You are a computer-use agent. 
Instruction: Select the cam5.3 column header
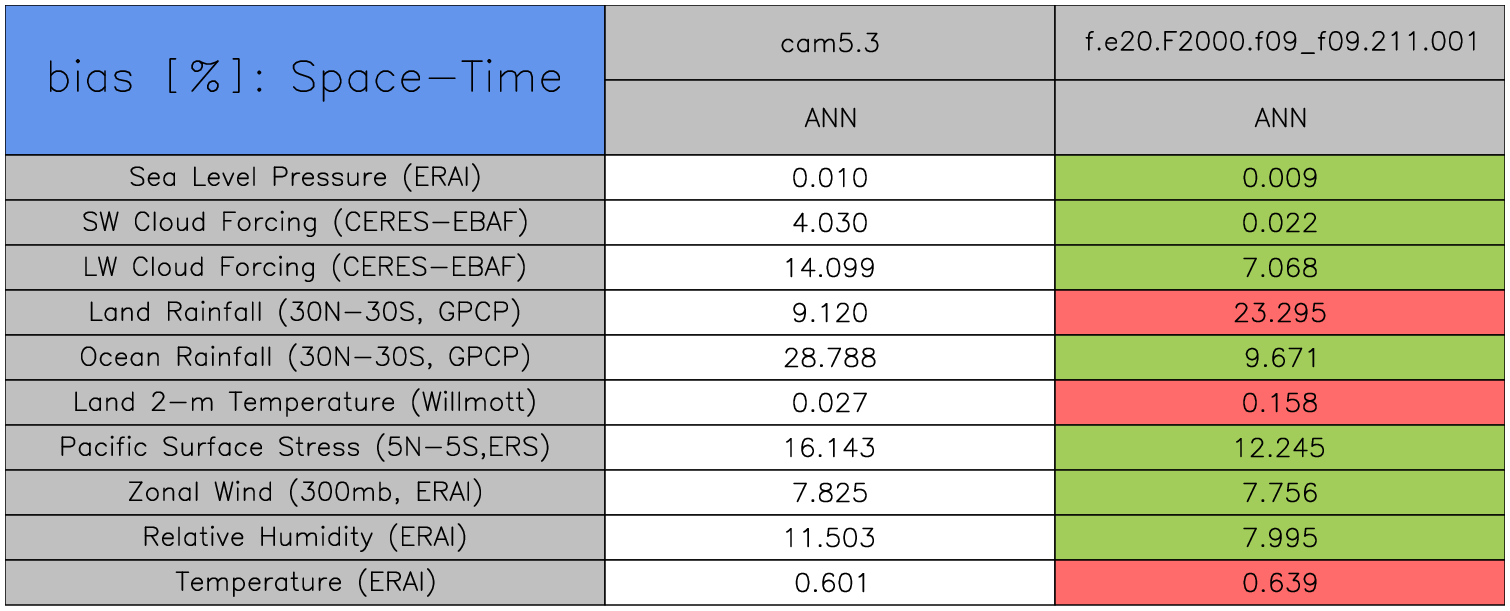(x=829, y=43)
